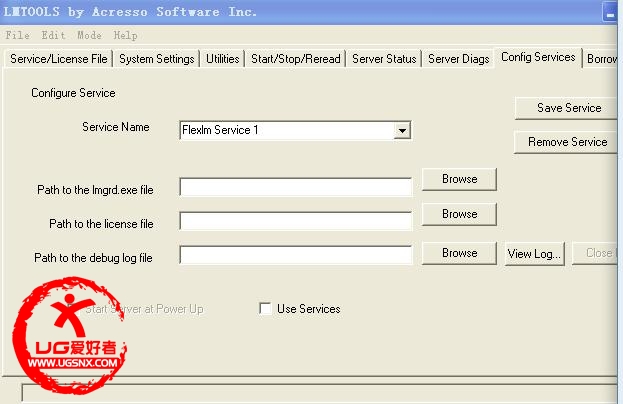The height and width of the screenshot is (404, 623).
Task: Minimize the LMTOOLS window
Action: point(610,14)
